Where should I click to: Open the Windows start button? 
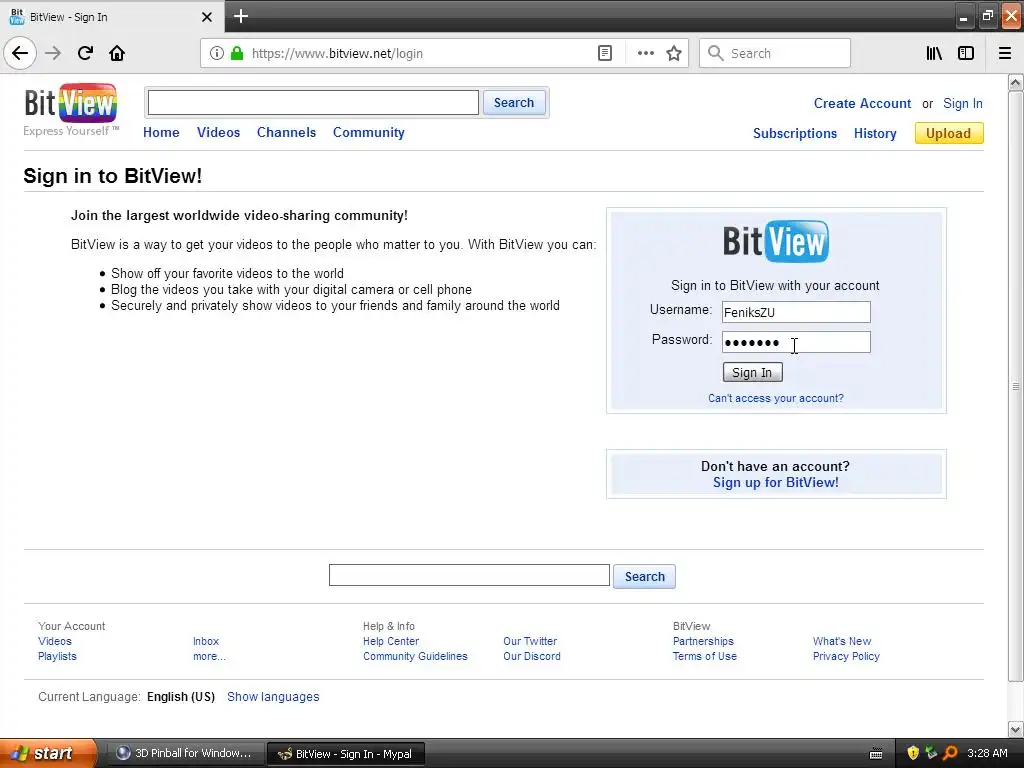pos(47,753)
